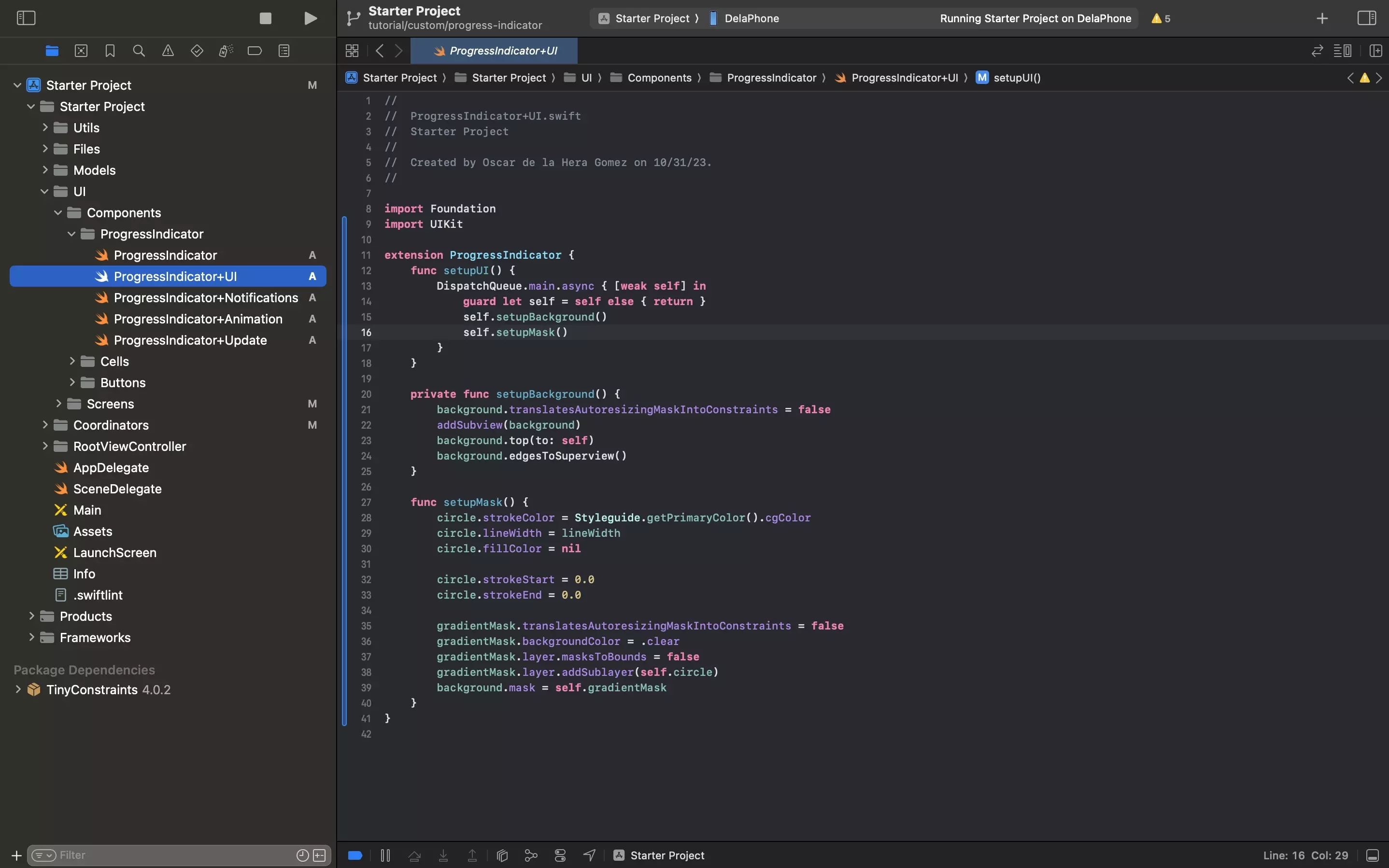The image size is (1389, 868).
Task: Open the Find navigator magnifier
Action: pyautogui.click(x=139, y=51)
